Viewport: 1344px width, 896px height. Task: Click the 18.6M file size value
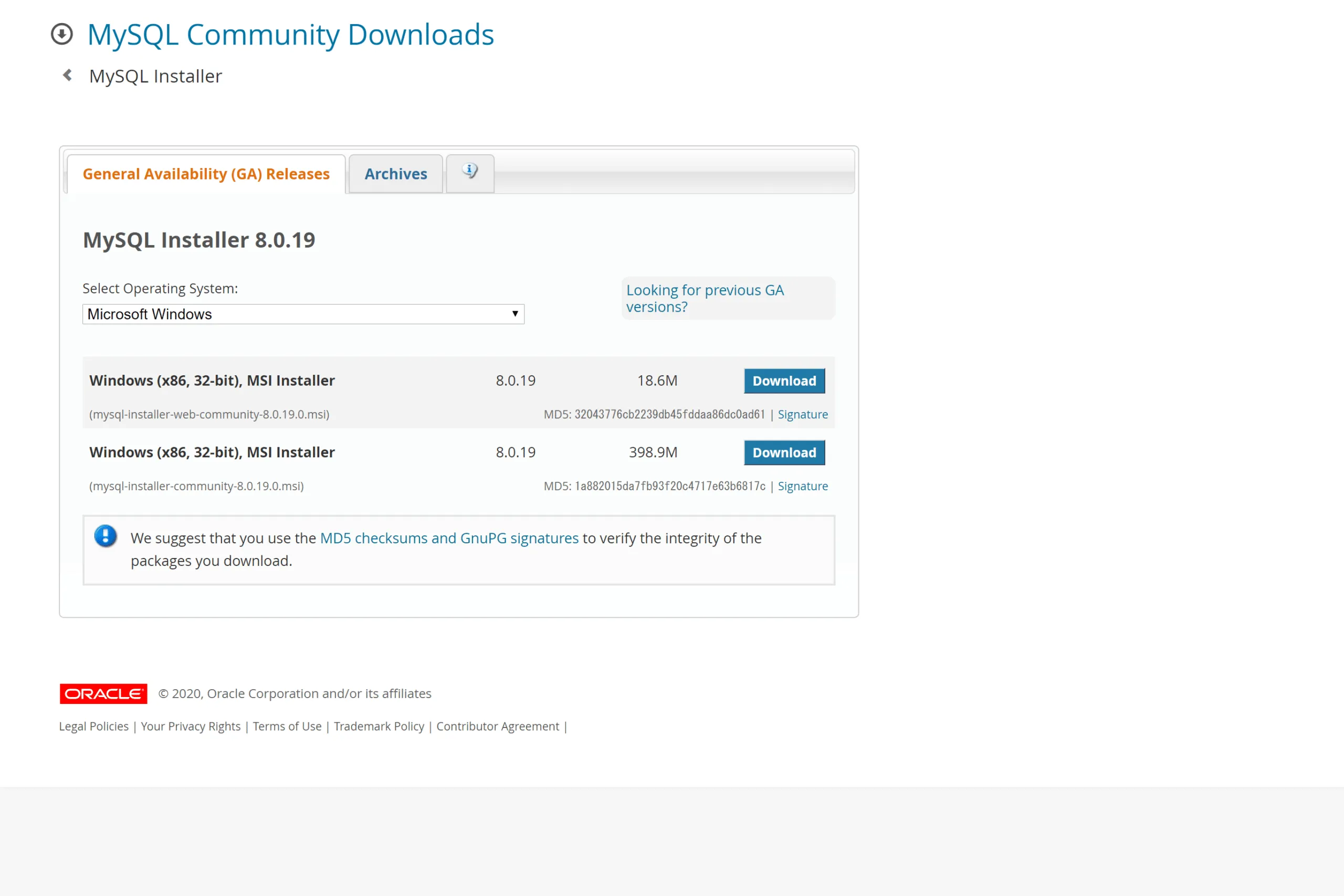coord(657,381)
